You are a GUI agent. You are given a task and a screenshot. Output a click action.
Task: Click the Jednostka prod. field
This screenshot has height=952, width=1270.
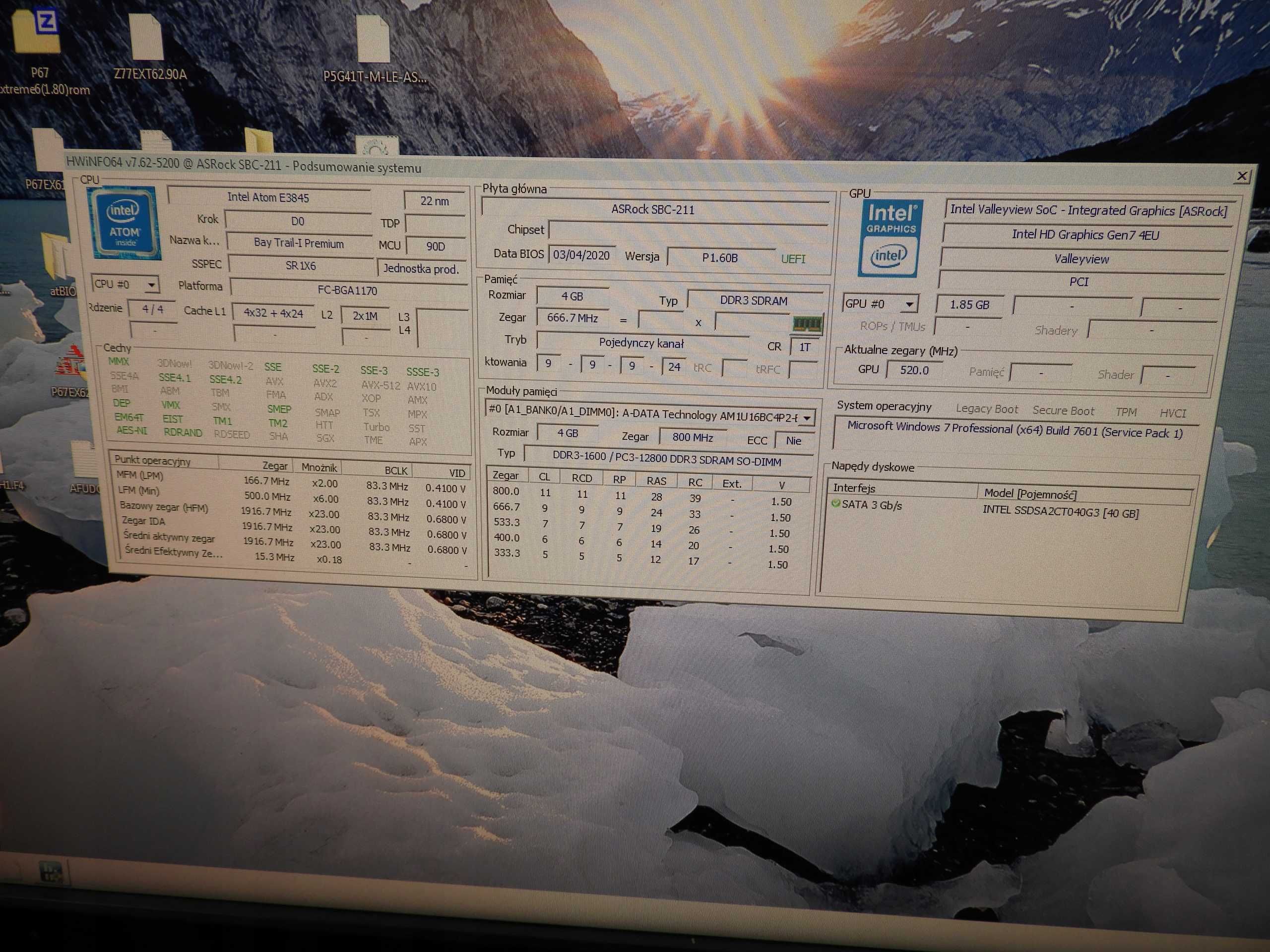(x=421, y=269)
